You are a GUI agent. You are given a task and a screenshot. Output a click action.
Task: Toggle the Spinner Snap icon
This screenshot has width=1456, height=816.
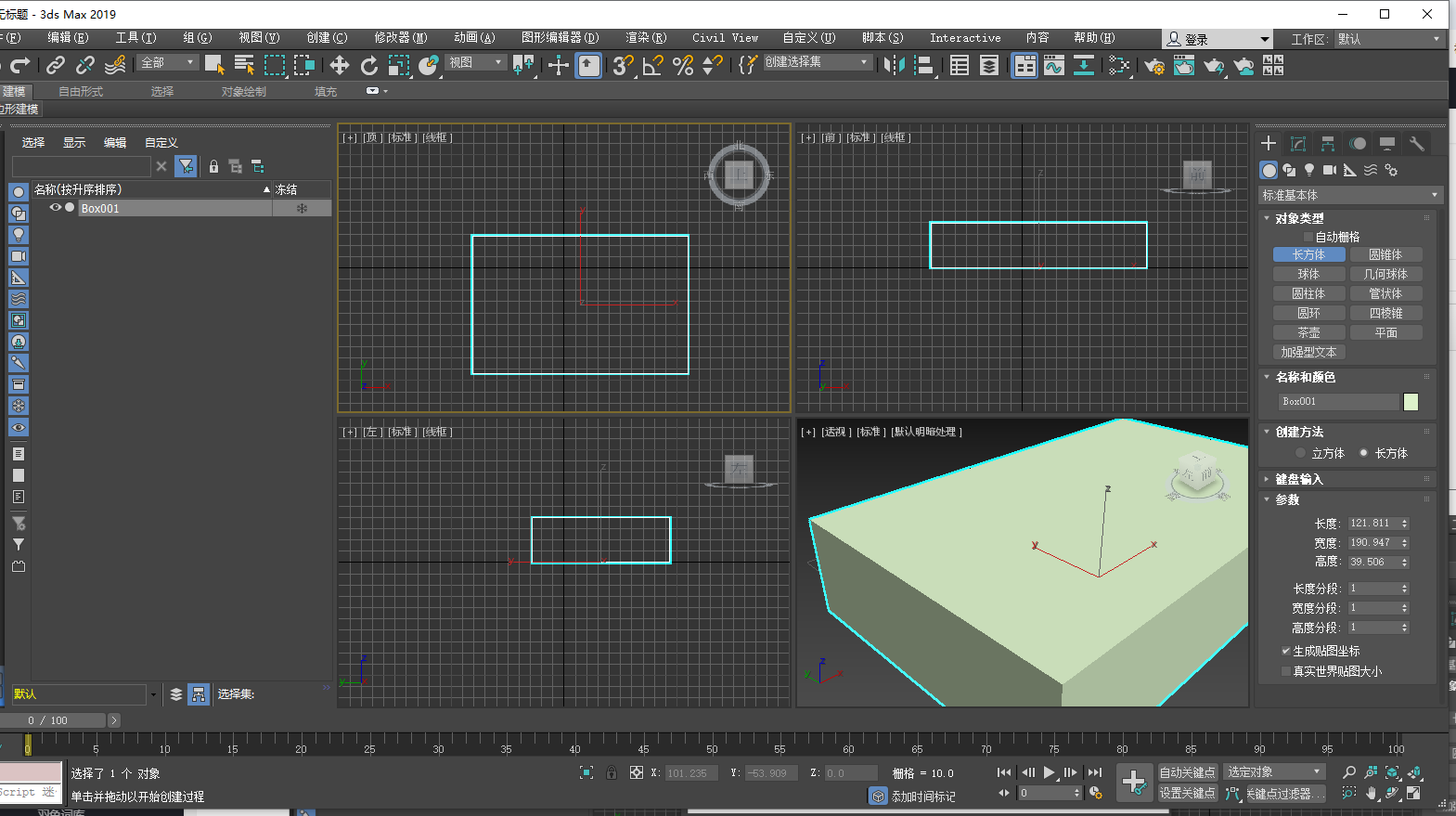[x=713, y=64]
